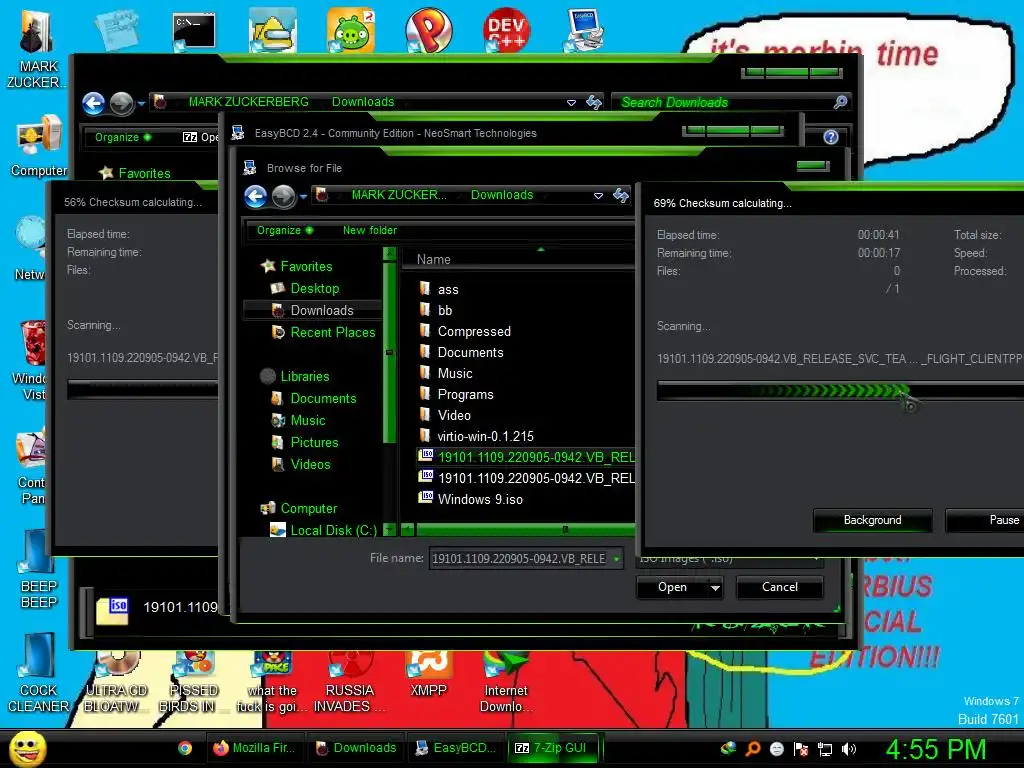
Task: Expand address dropdown in Downloads explorer window
Action: pyautogui.click(x=571, y=103)
